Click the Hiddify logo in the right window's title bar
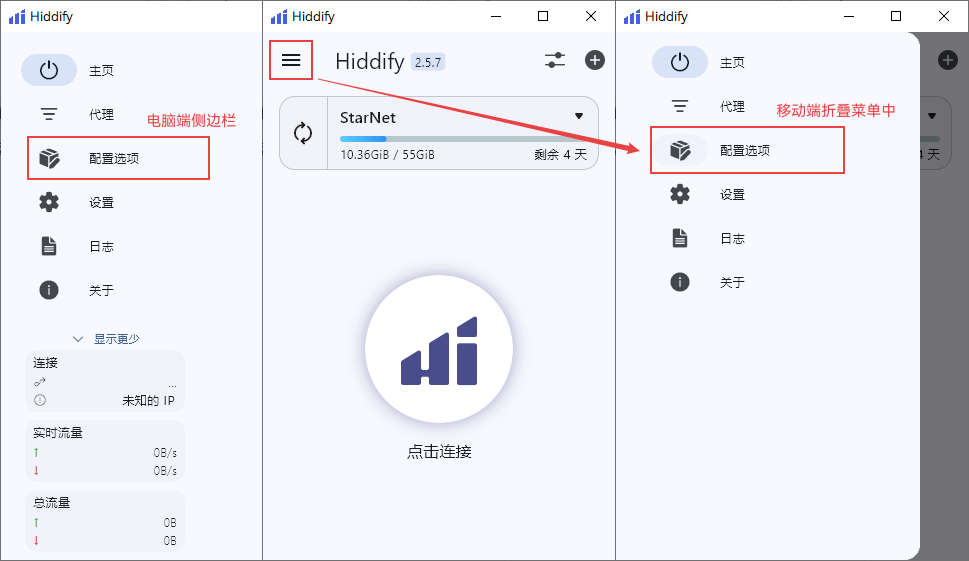 tap(632, 17)
